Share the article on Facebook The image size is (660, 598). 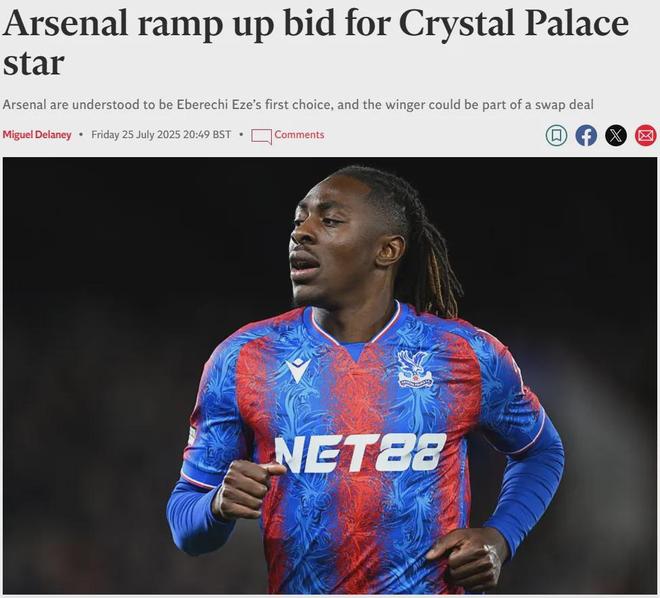[x=586, y=136]
